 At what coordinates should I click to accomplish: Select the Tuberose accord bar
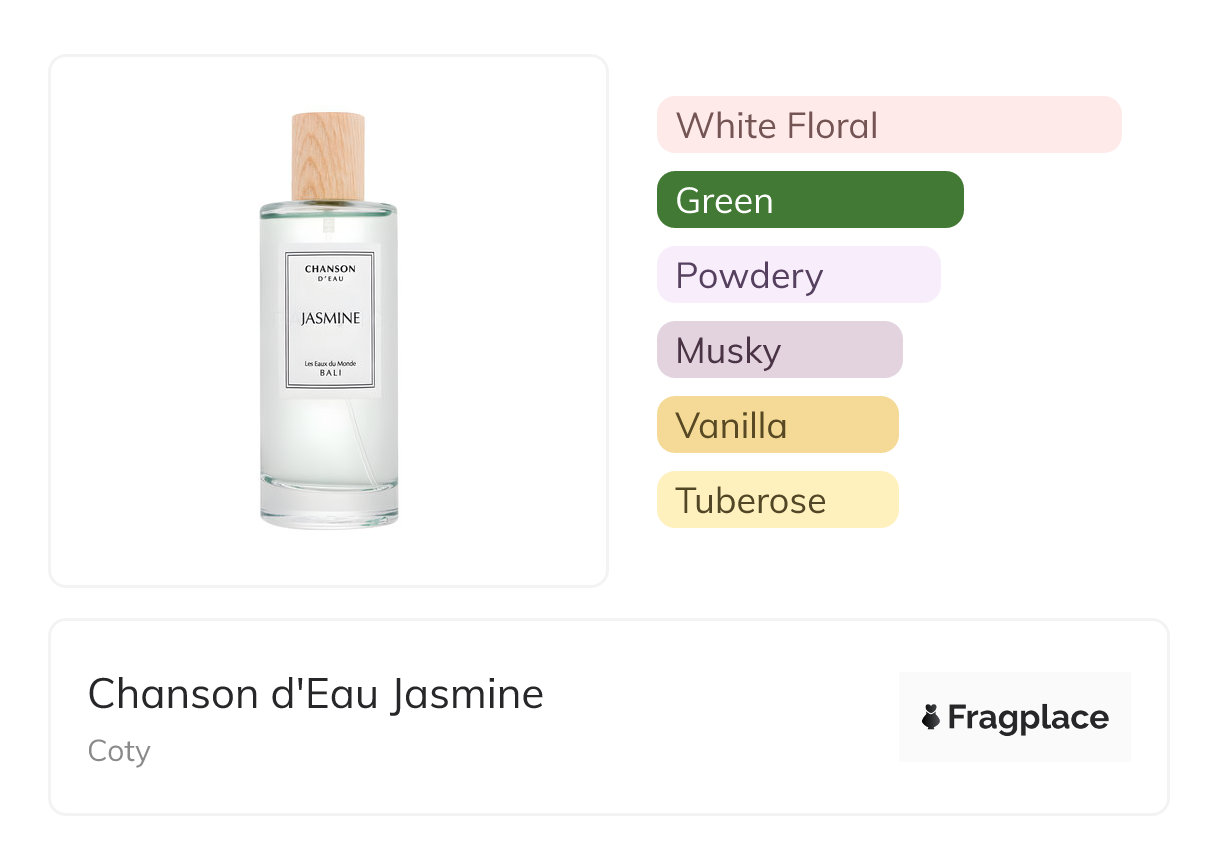[777, 500]
